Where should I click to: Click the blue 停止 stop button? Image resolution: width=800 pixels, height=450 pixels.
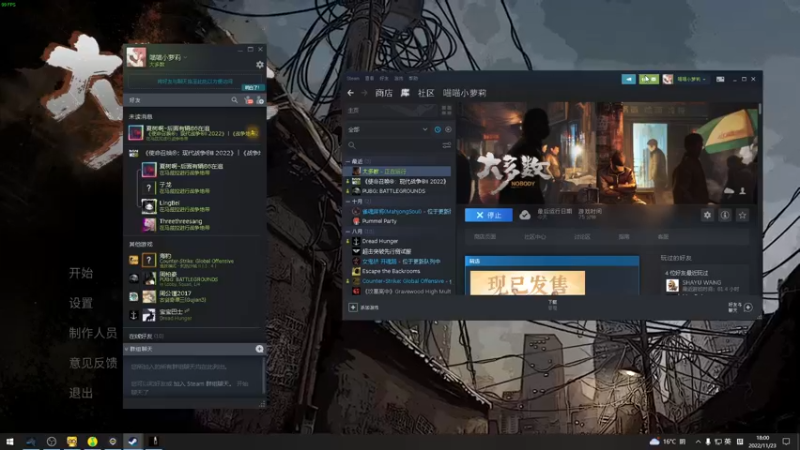click(x=488, y=215)
